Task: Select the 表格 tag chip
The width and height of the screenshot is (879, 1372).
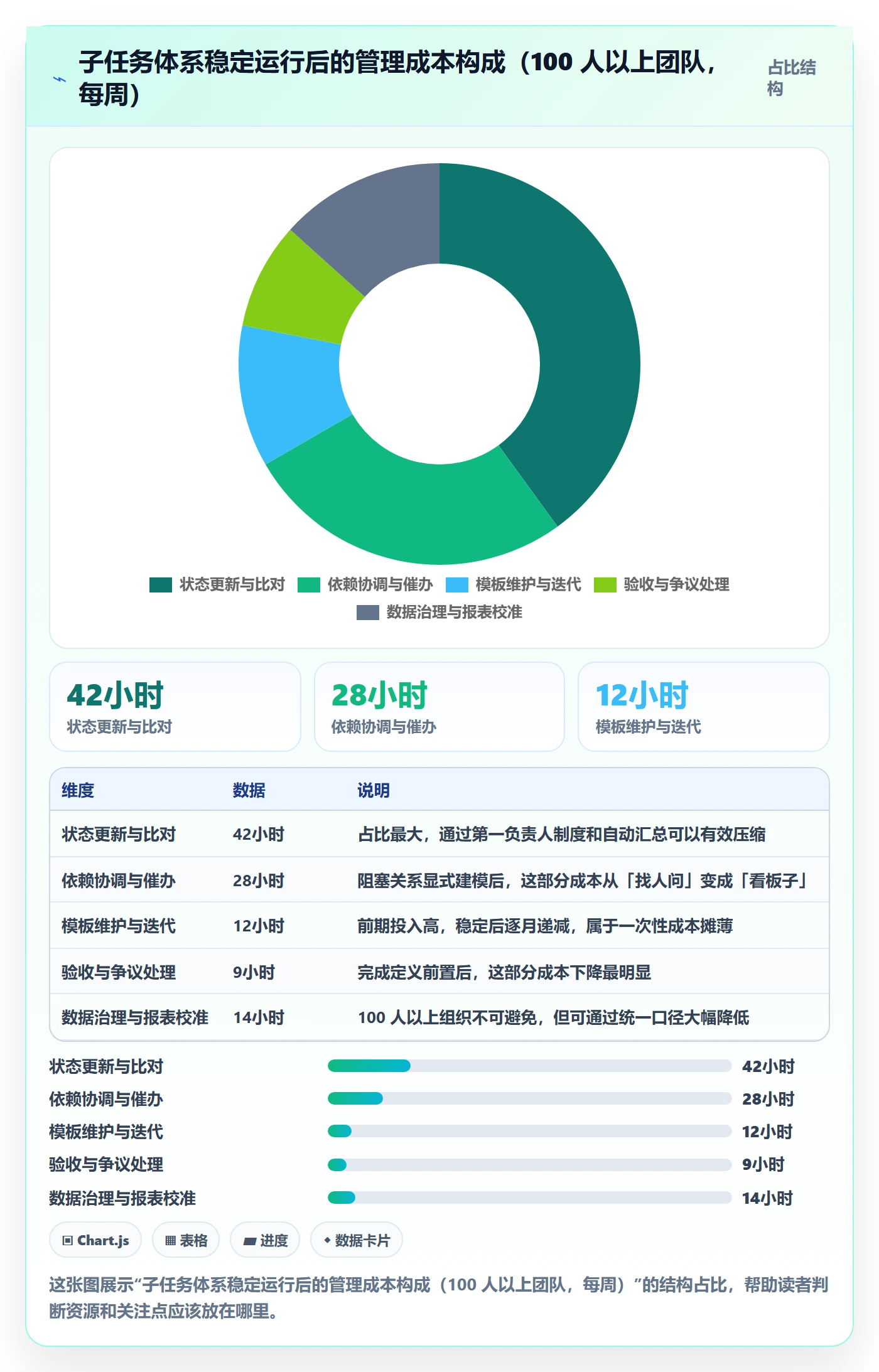Action: 186,1240
